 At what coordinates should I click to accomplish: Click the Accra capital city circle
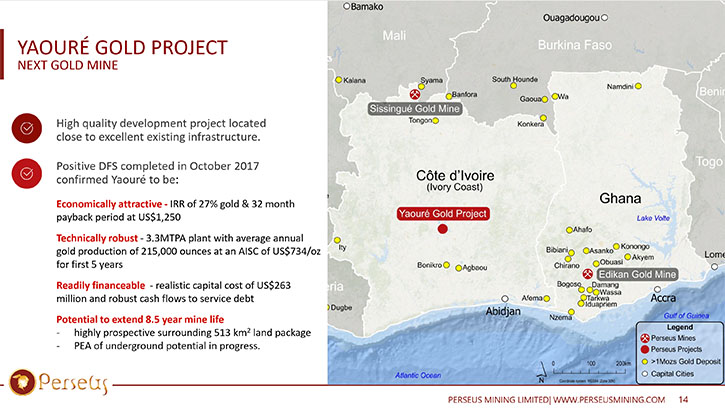[x=657, y=289]
